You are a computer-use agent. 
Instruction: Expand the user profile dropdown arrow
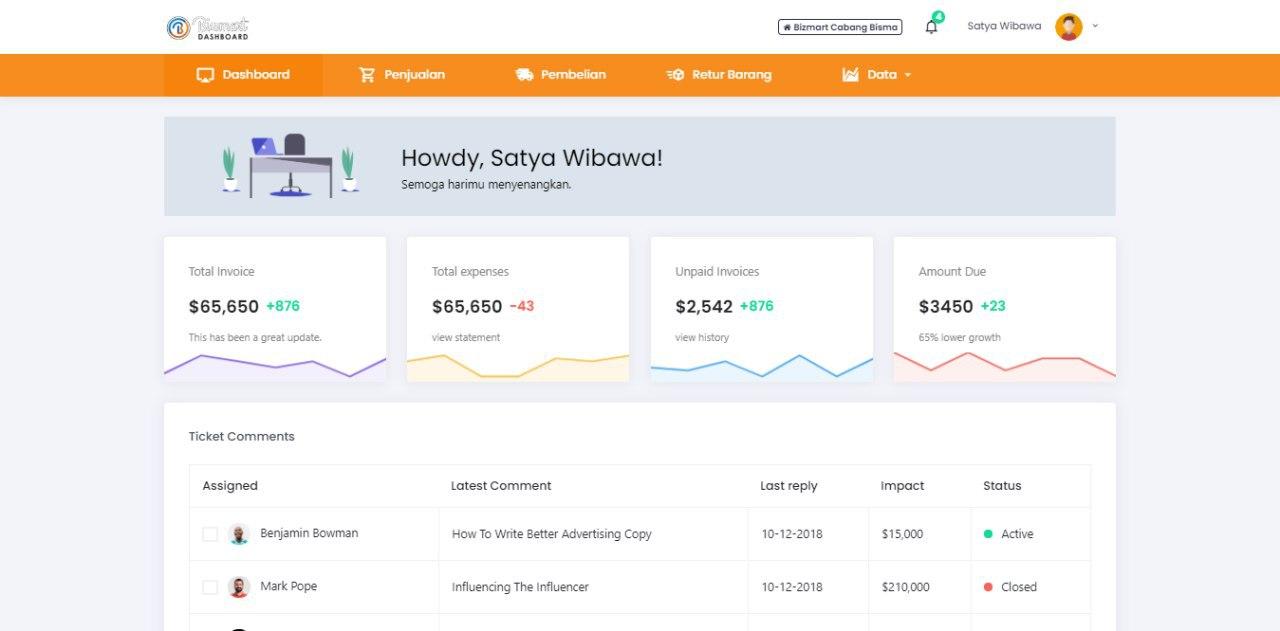coord(1095,26)
